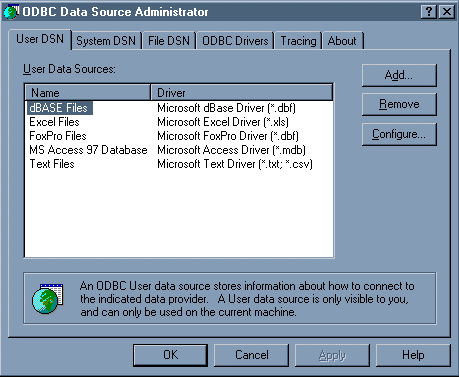Screen dimensions: 459x377
Task: Open the System DSN tab
Action: [x=106, y=41]
